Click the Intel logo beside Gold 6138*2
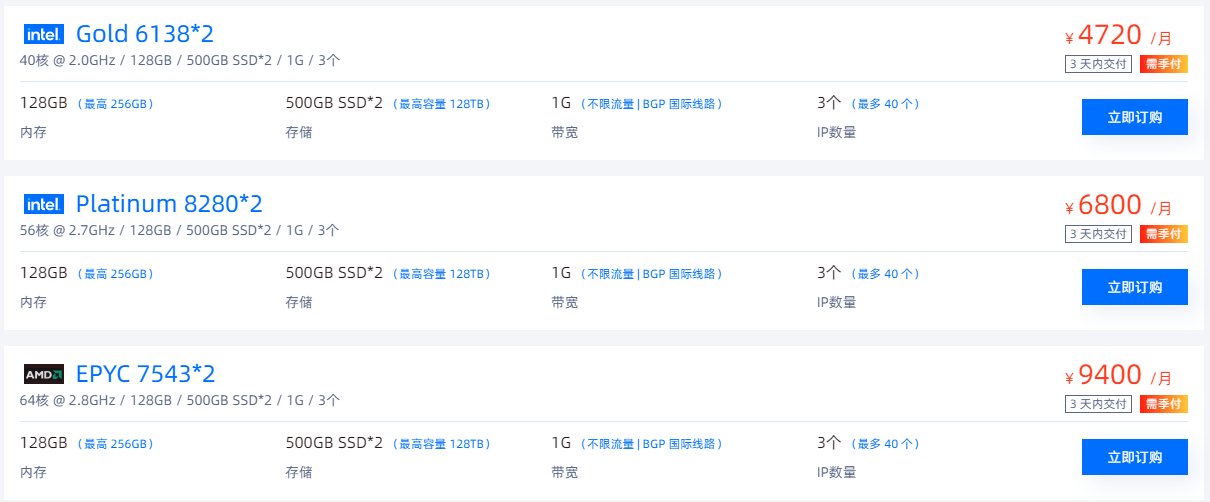 44,34
